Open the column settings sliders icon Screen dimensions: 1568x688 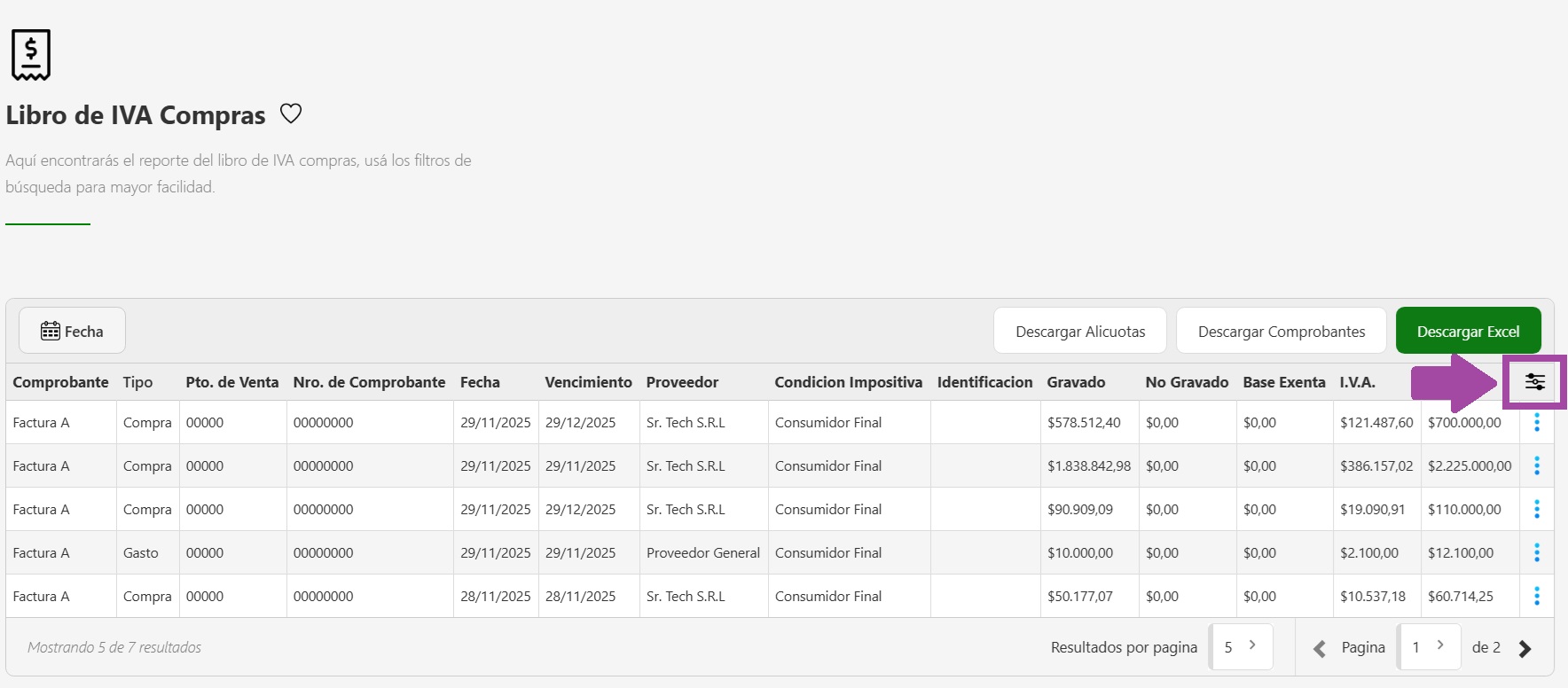pos(1534,382)
